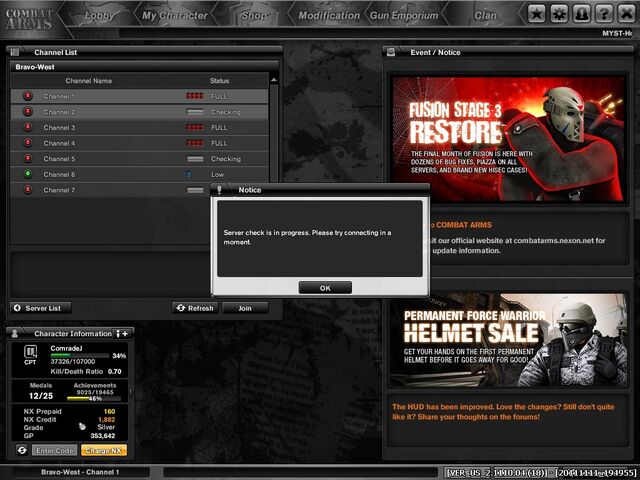
Task: Select the Channel 7 row name
Action: 59,190
